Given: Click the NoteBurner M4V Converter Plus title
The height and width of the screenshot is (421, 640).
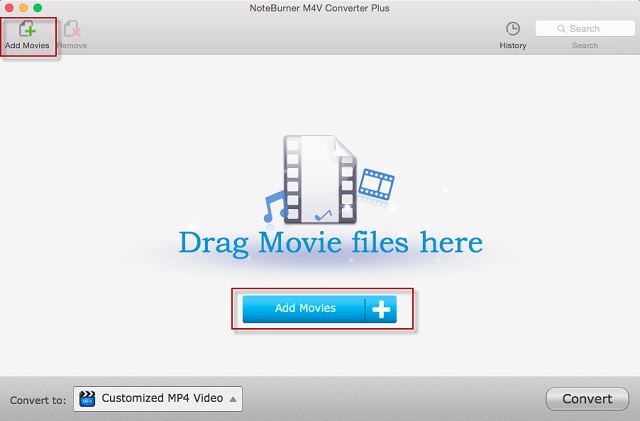Looking at the screenshot, I should (x=320, y=8).
